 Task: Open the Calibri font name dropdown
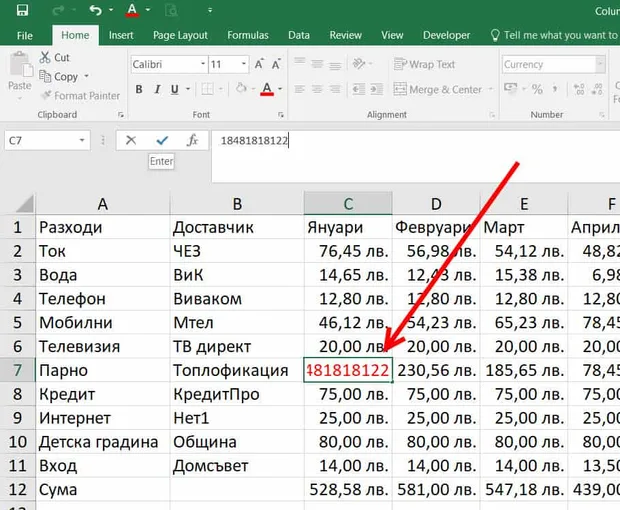click(203, 64)
